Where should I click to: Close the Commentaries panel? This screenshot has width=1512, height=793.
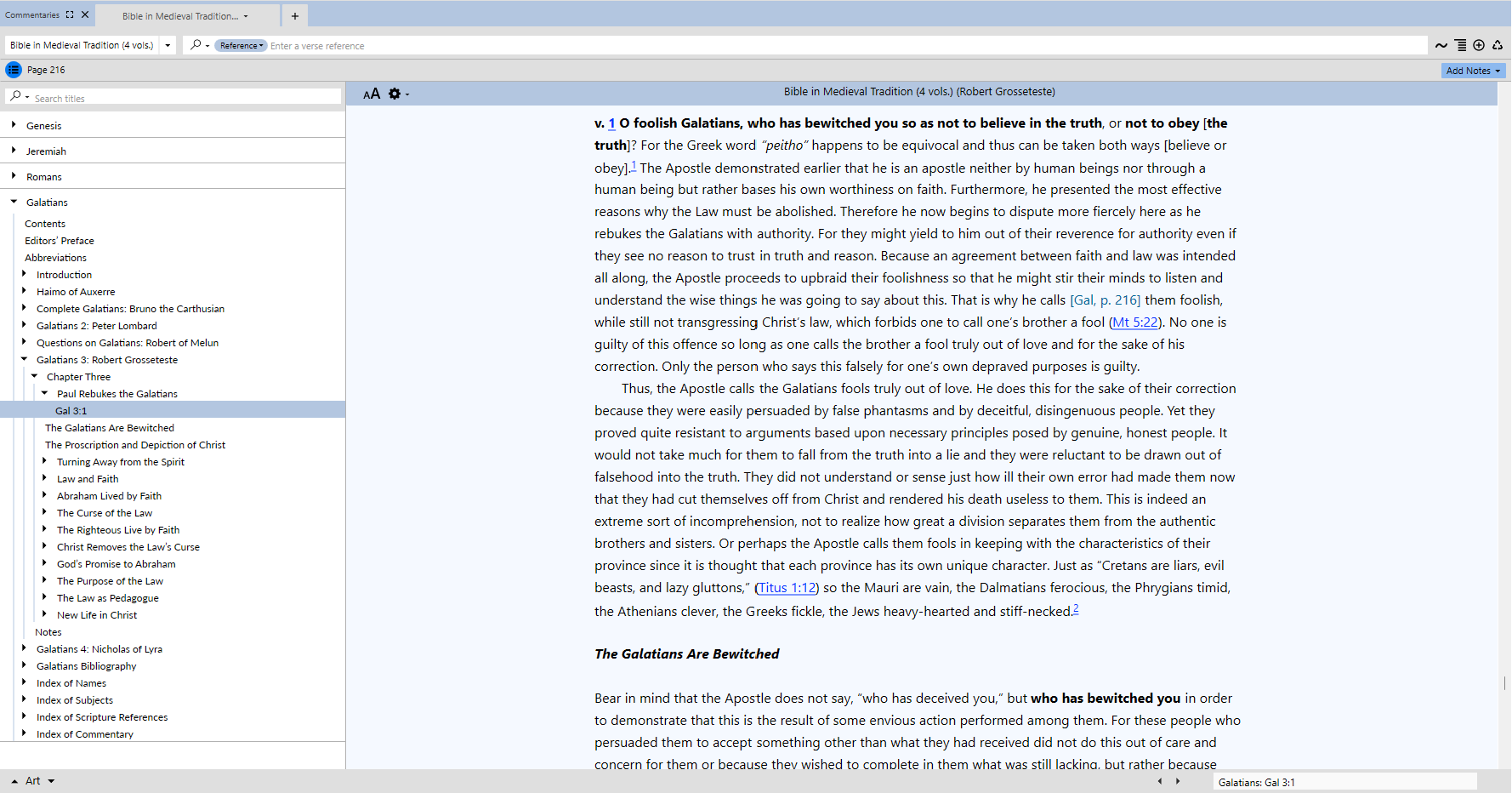click(x=85, y=14)
